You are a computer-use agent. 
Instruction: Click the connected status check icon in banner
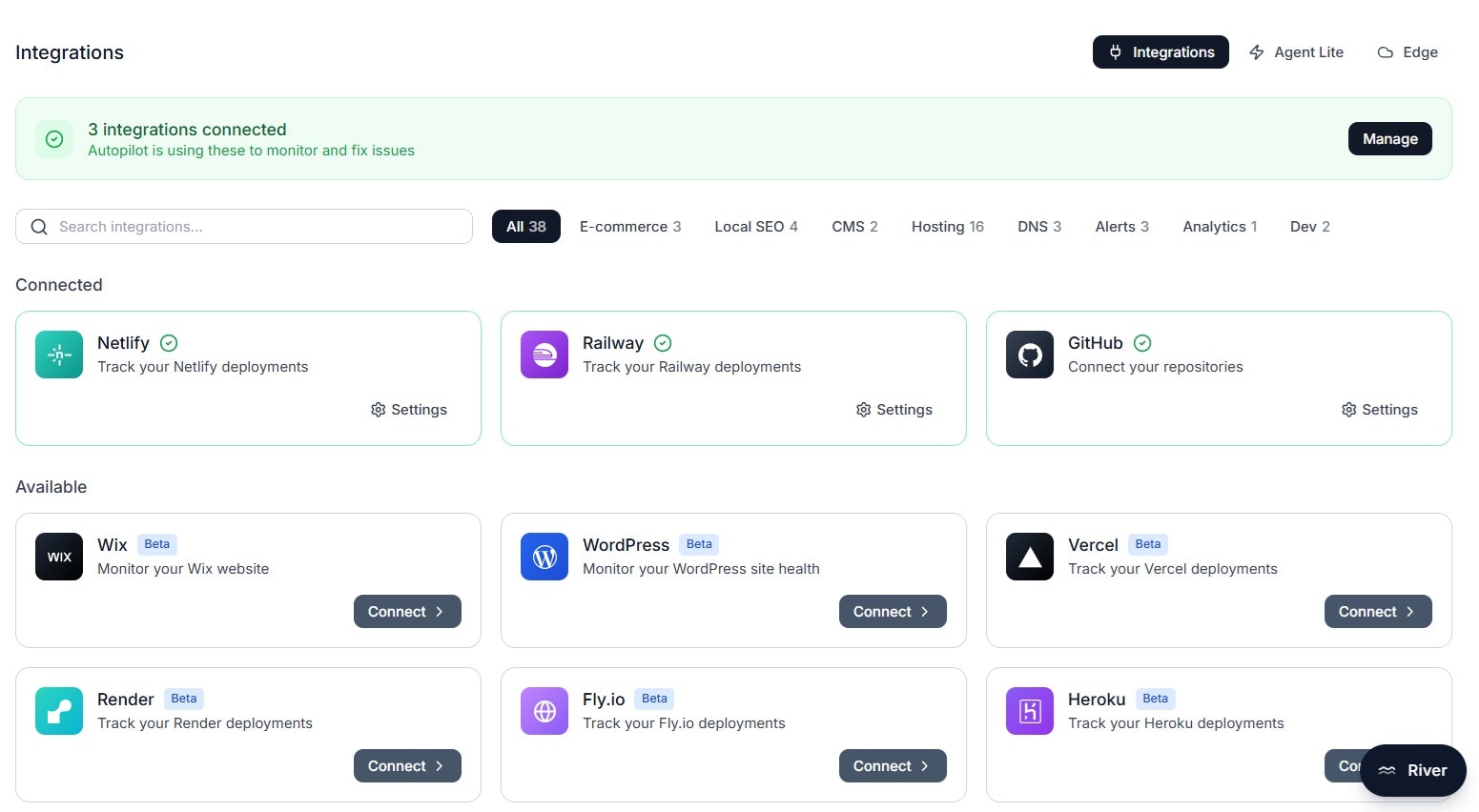(x=54, y=139)
